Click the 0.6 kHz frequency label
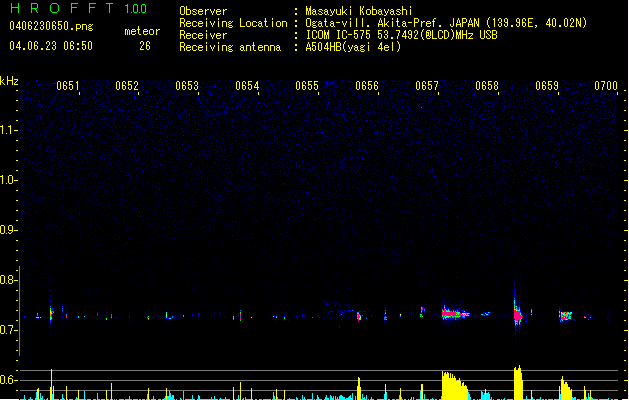Image resolution: width=629 pixels, height=400 pixels. tap(7, 380)
